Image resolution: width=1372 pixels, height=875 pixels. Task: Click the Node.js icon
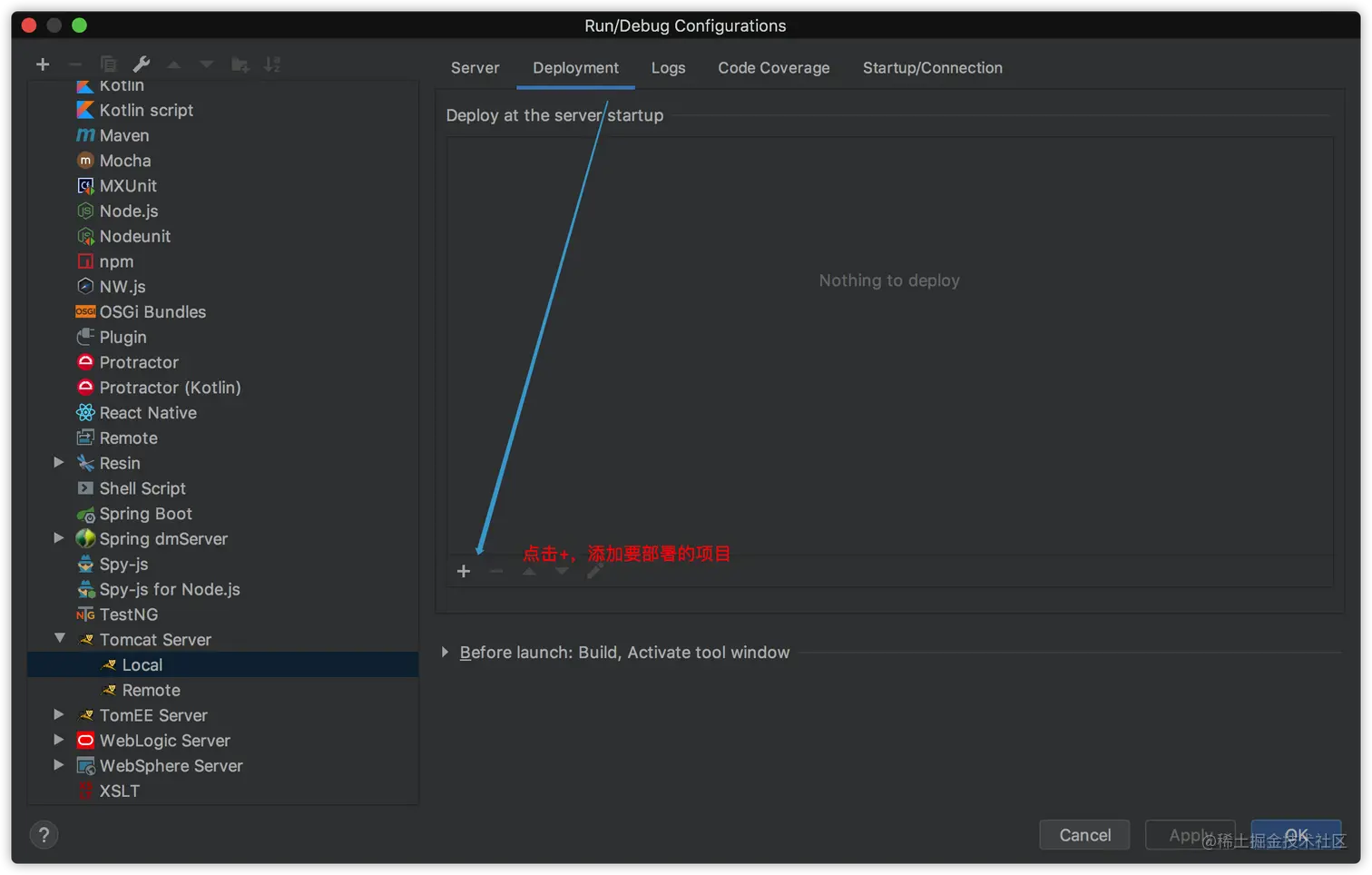click(x=85, y=211)
